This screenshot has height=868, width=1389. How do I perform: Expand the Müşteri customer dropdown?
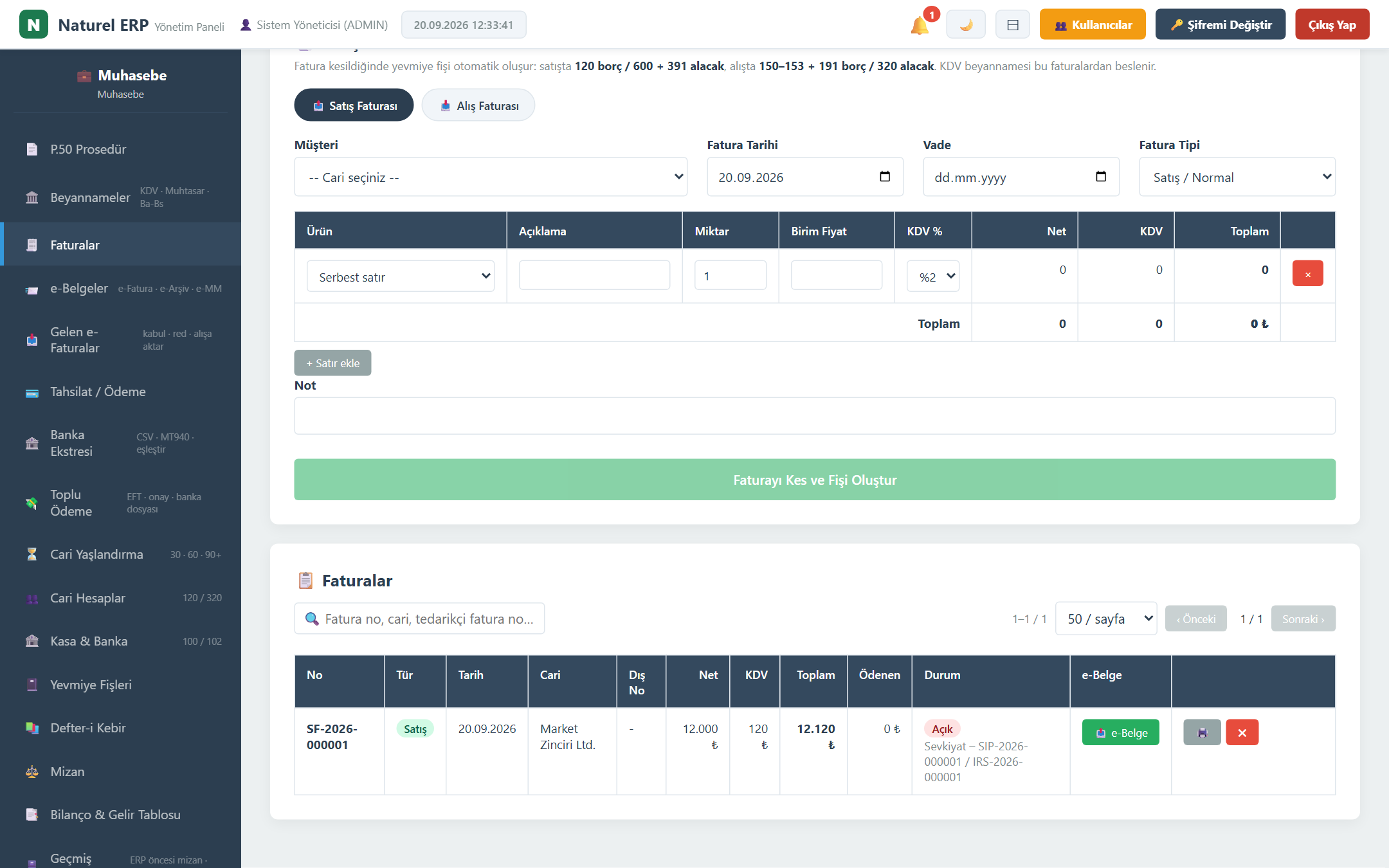491,177
